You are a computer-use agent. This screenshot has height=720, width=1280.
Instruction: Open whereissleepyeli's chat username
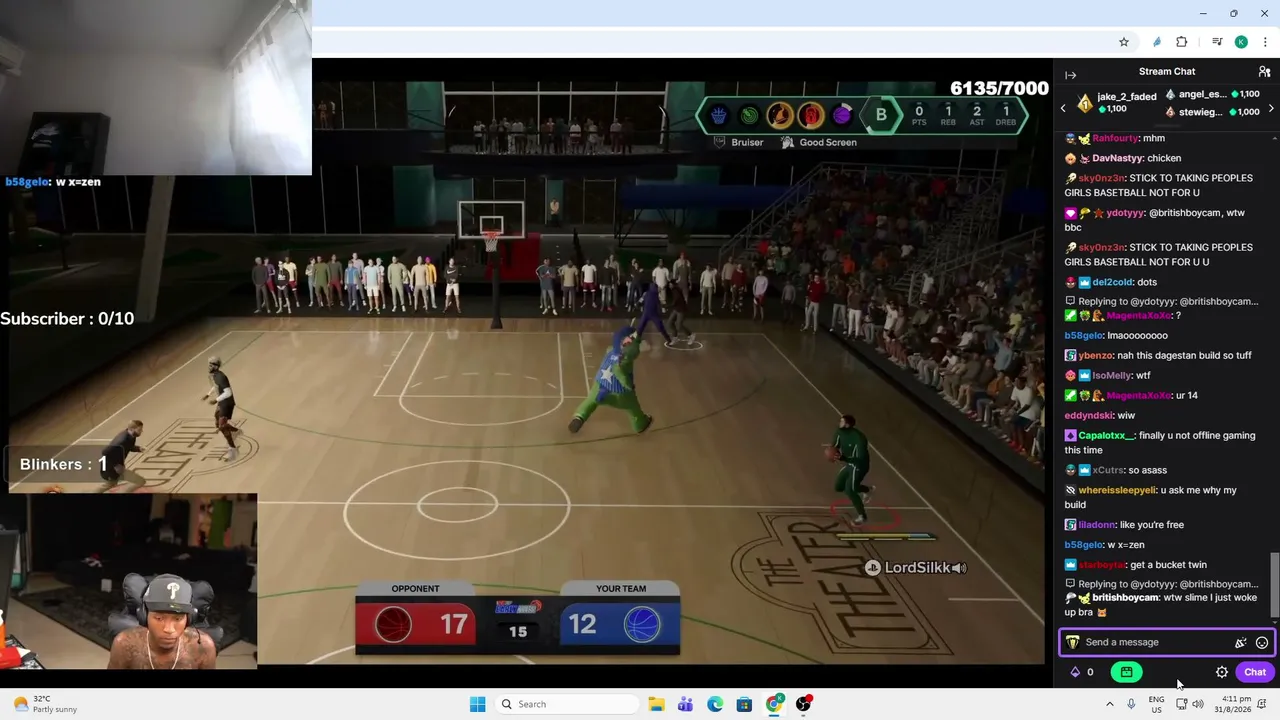(x=1117, y=490)
